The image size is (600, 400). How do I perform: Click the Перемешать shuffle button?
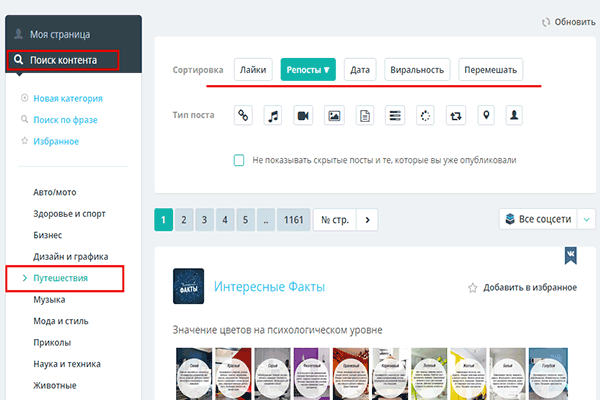pyautogui.click(x=490, y=69)
